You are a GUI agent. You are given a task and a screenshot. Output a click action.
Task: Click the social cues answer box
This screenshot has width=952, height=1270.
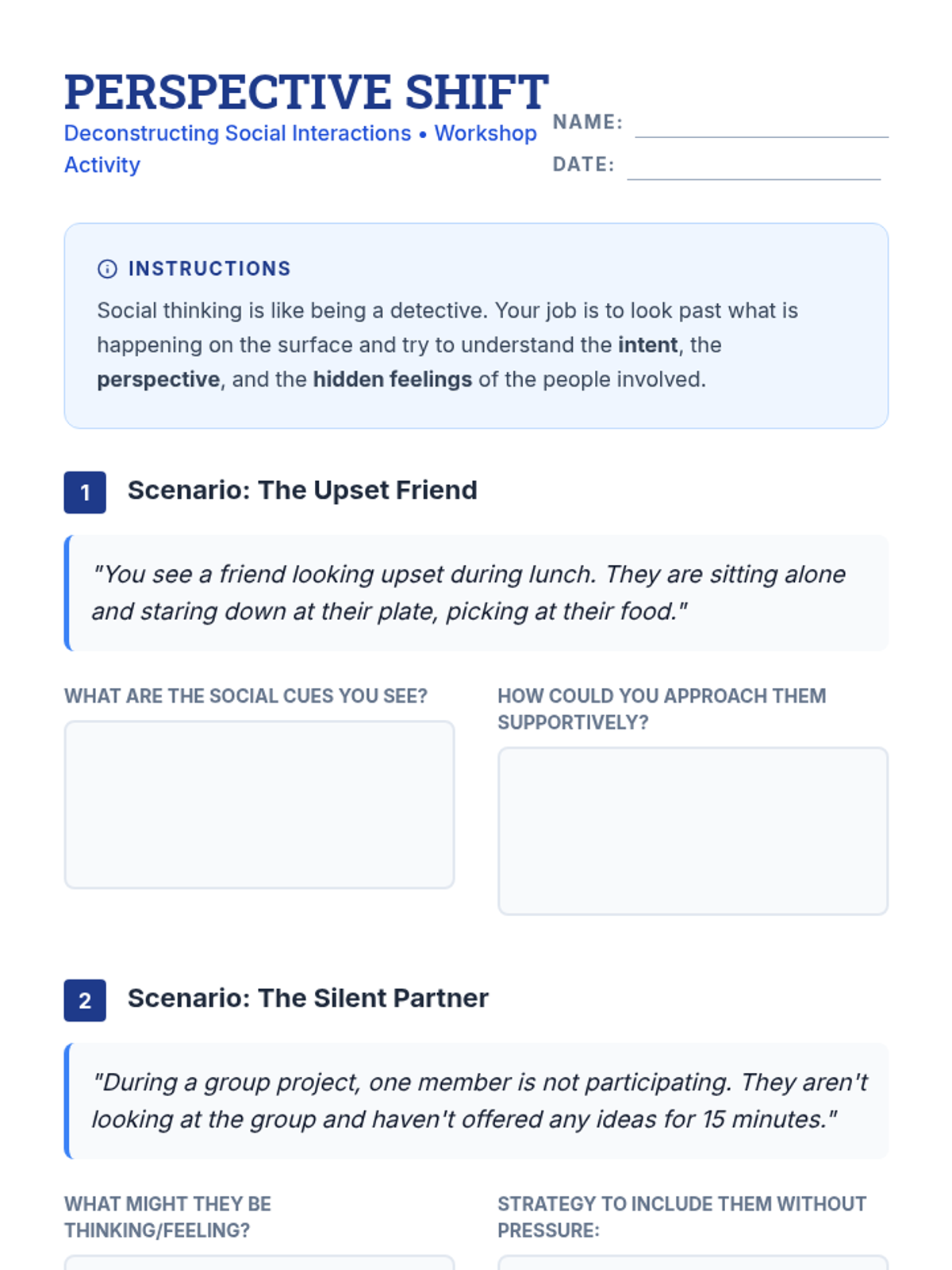tap(259, 804)
